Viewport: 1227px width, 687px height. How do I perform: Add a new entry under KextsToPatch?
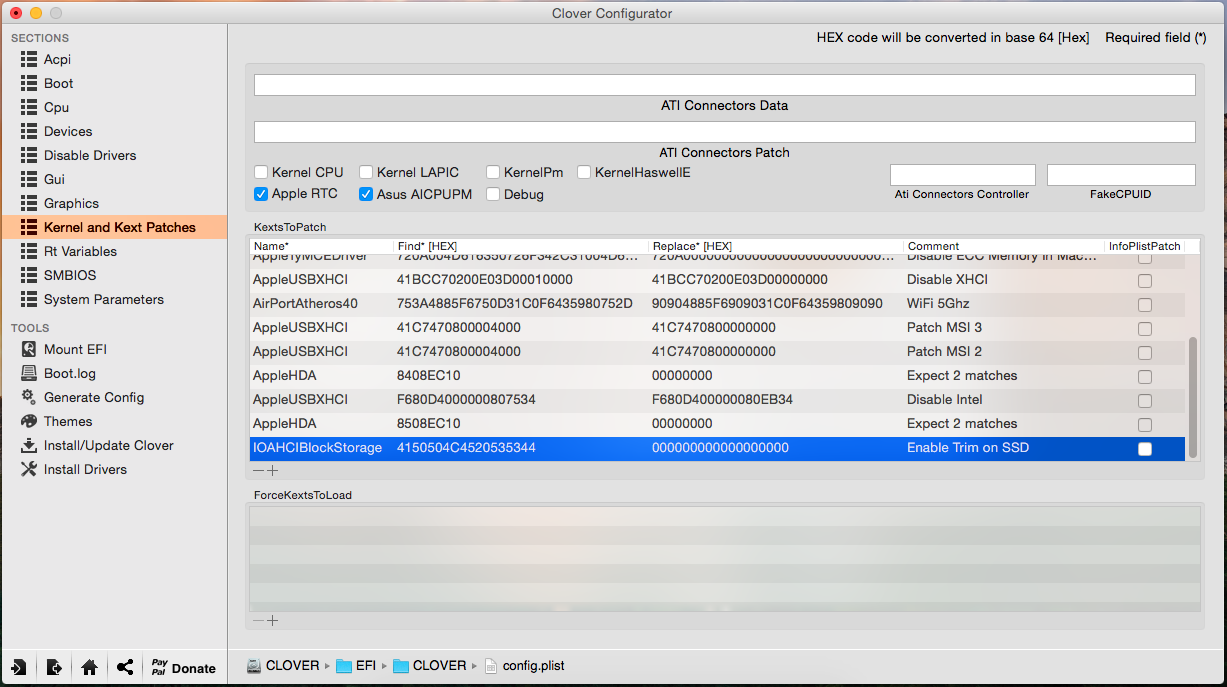[x=272, y=470]
